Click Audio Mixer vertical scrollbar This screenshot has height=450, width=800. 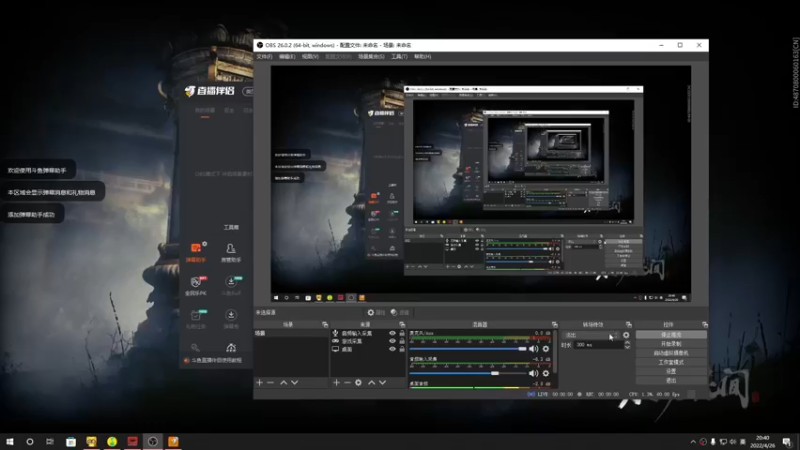(555, 357)
